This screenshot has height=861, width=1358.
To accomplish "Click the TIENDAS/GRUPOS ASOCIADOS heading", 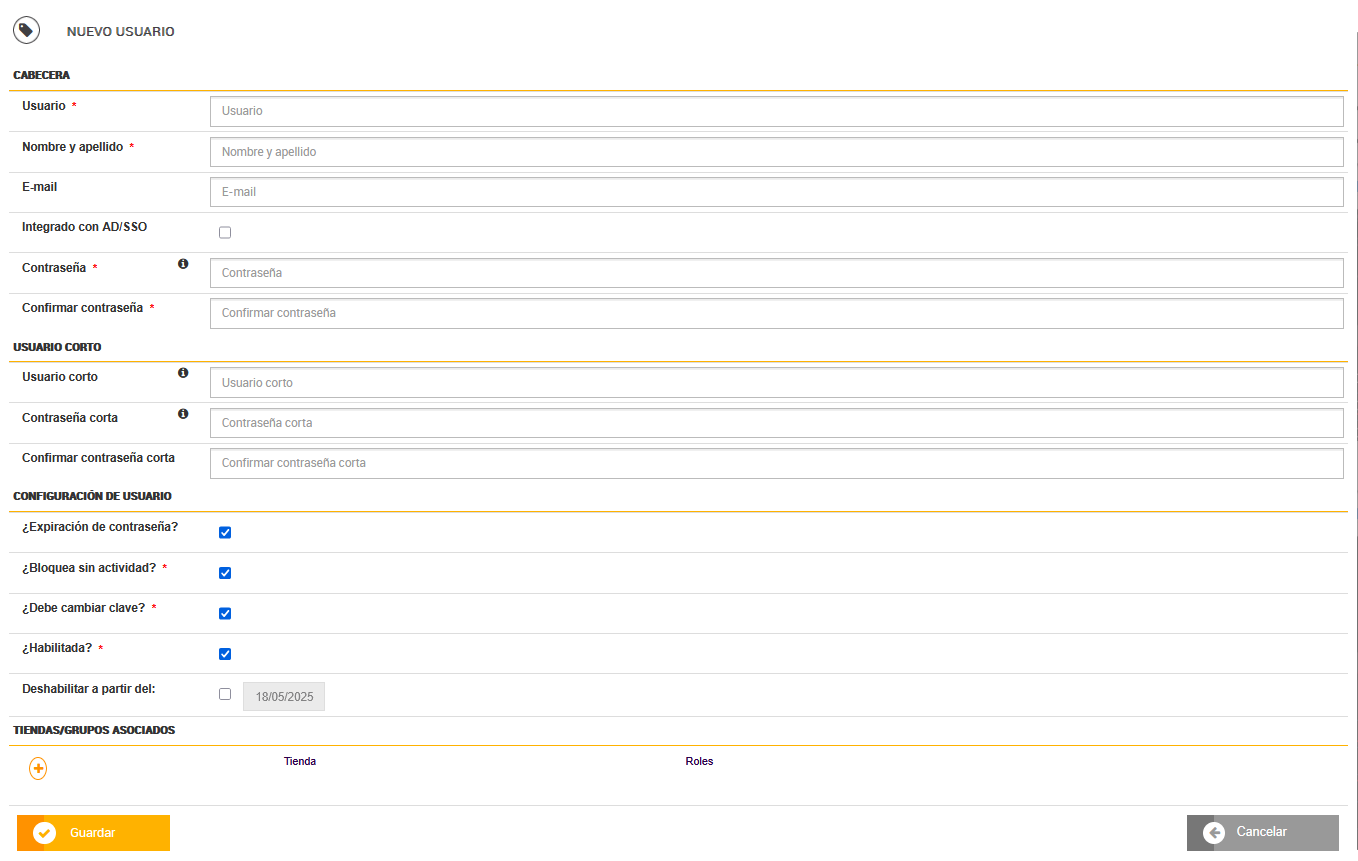I will (x=94, y=730).
